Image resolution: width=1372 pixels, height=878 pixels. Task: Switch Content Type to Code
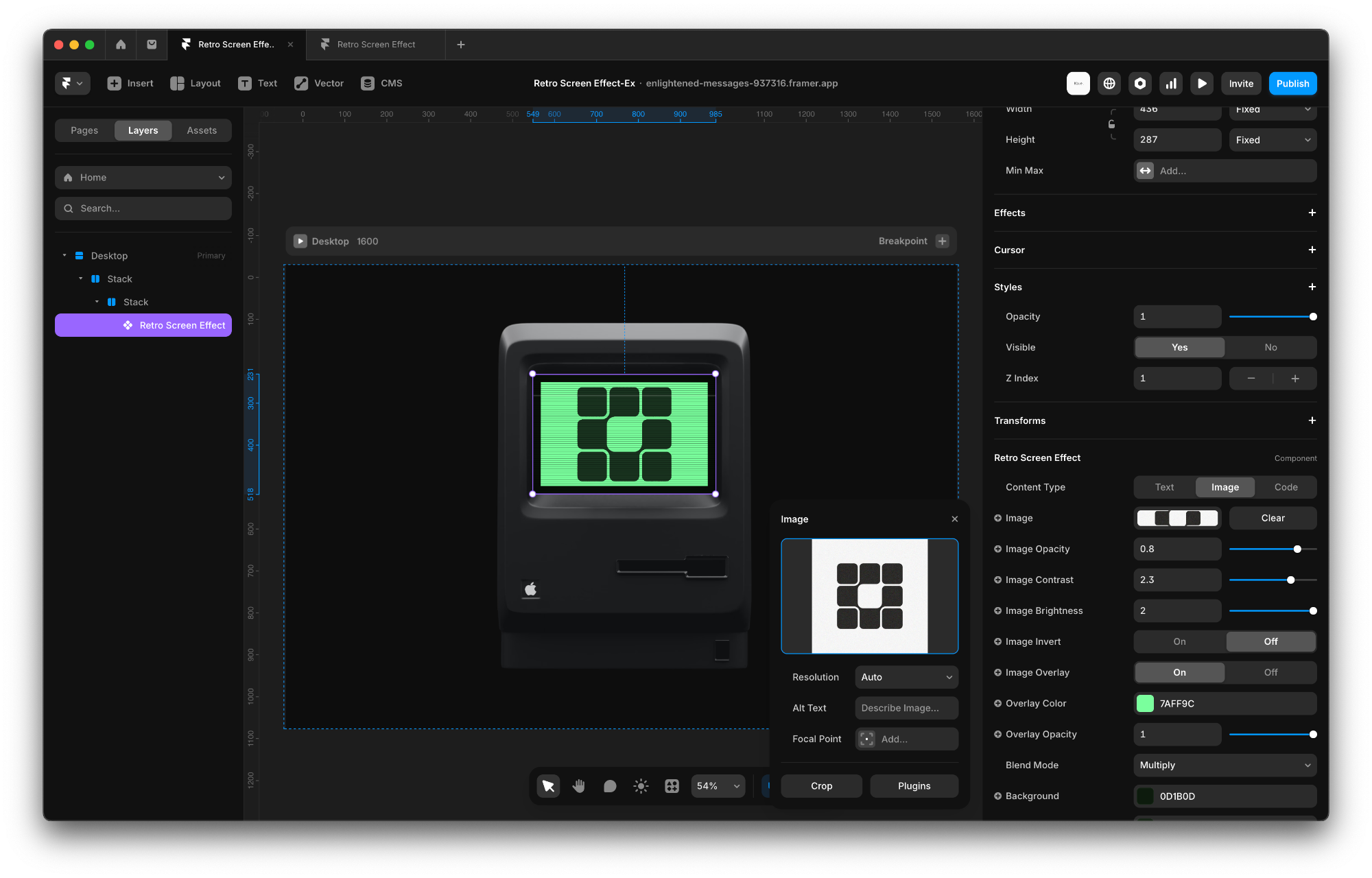[1286, 487]
